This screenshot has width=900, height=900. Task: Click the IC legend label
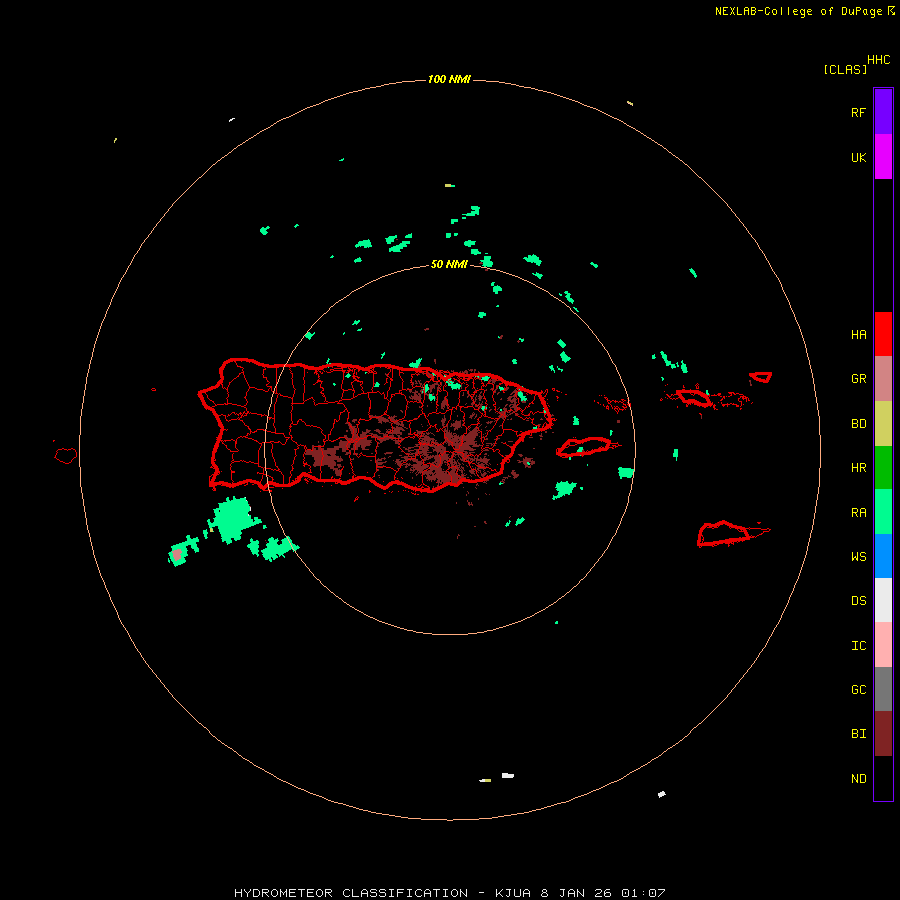tap(858, 646)
